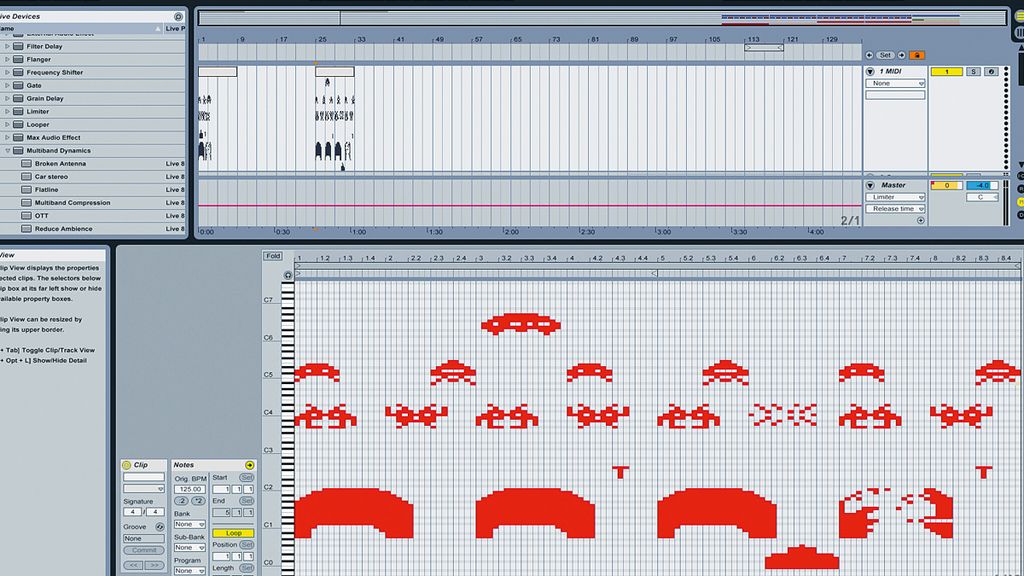Sort browser by the Name column header
The image size is (1024, 576).
tap(81, 29)
